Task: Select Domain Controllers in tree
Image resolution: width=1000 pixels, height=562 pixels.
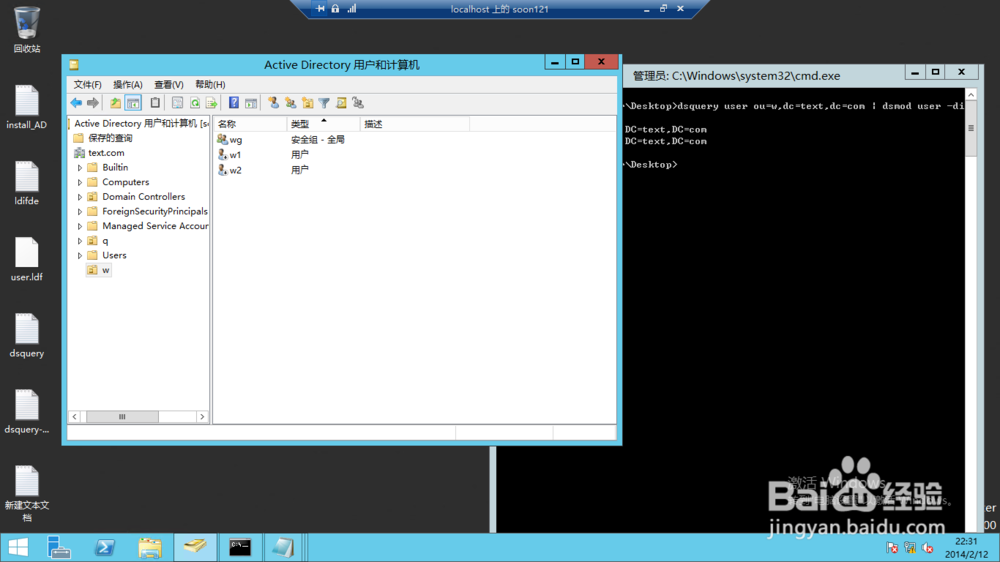Action: (143, 196)
